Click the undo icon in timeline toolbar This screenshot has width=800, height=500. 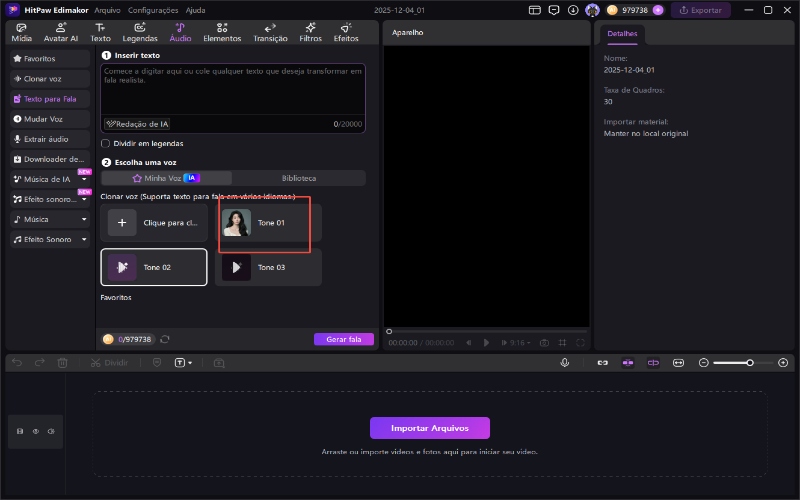[x=17, y=363]
